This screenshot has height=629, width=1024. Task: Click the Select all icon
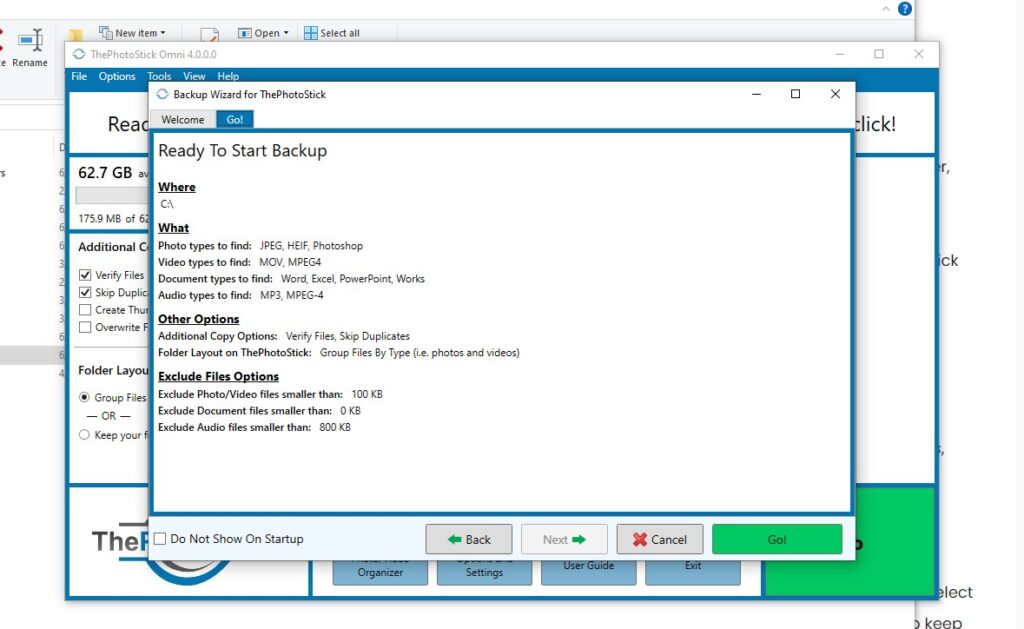311,33
